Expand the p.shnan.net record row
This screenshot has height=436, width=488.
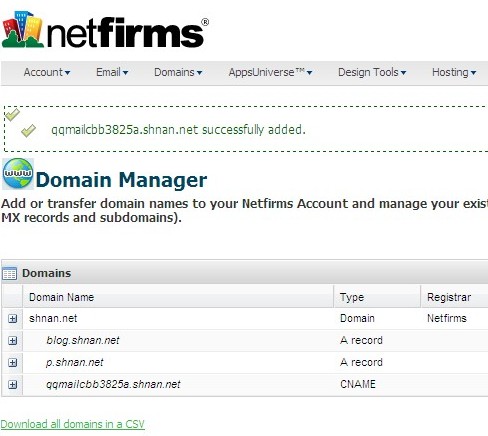pos(12,363)
